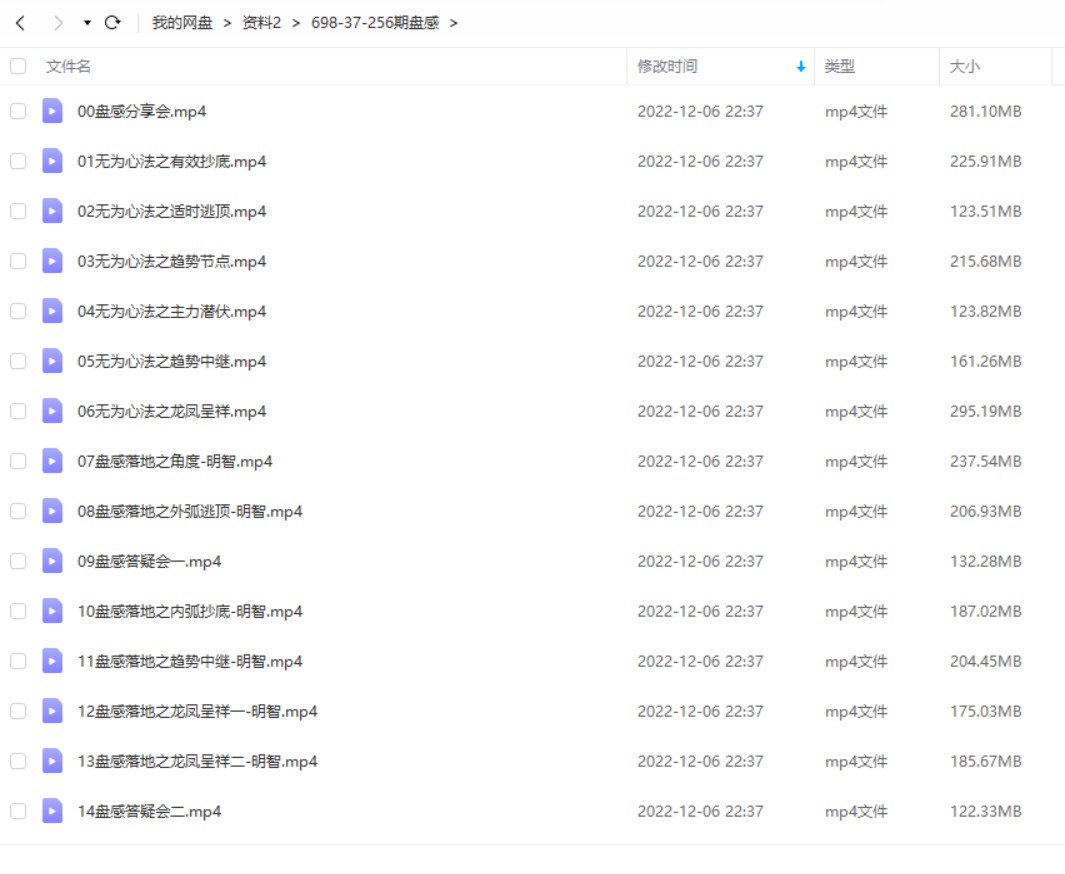Click video icon of 08盘感落地之外弧逃顶-明智.mp4

coord(52,511)
